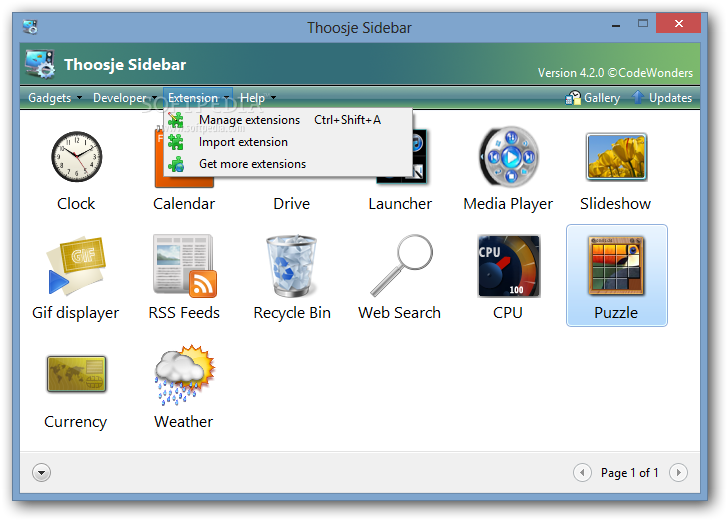The image size is (728, 521).
Task: Choose the Media Player gadget icon
Action: pos(508,156)
